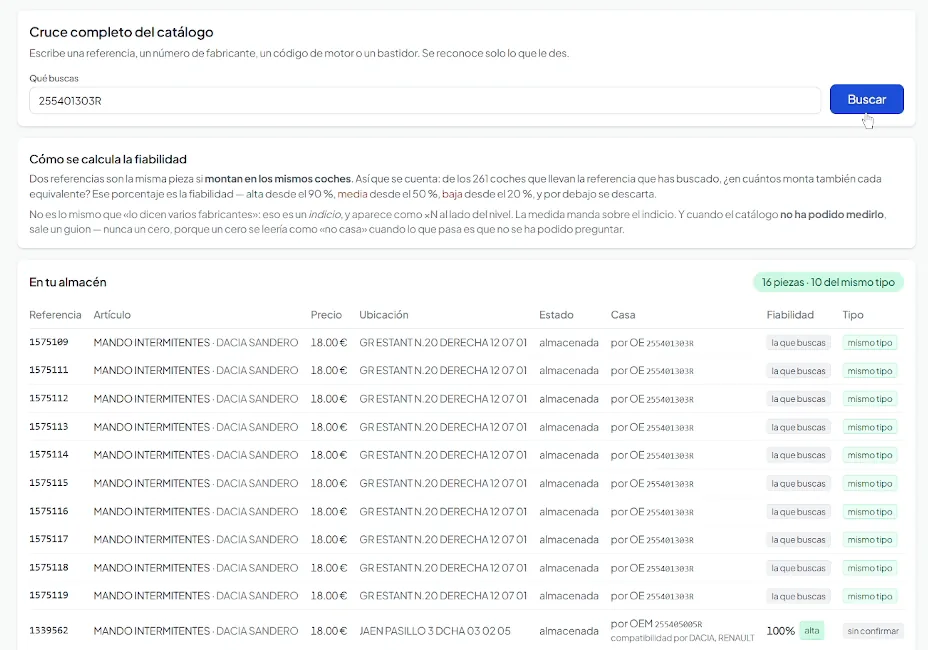Click the "la que buscas" tag in row 1575111

[x=798, y=371]
